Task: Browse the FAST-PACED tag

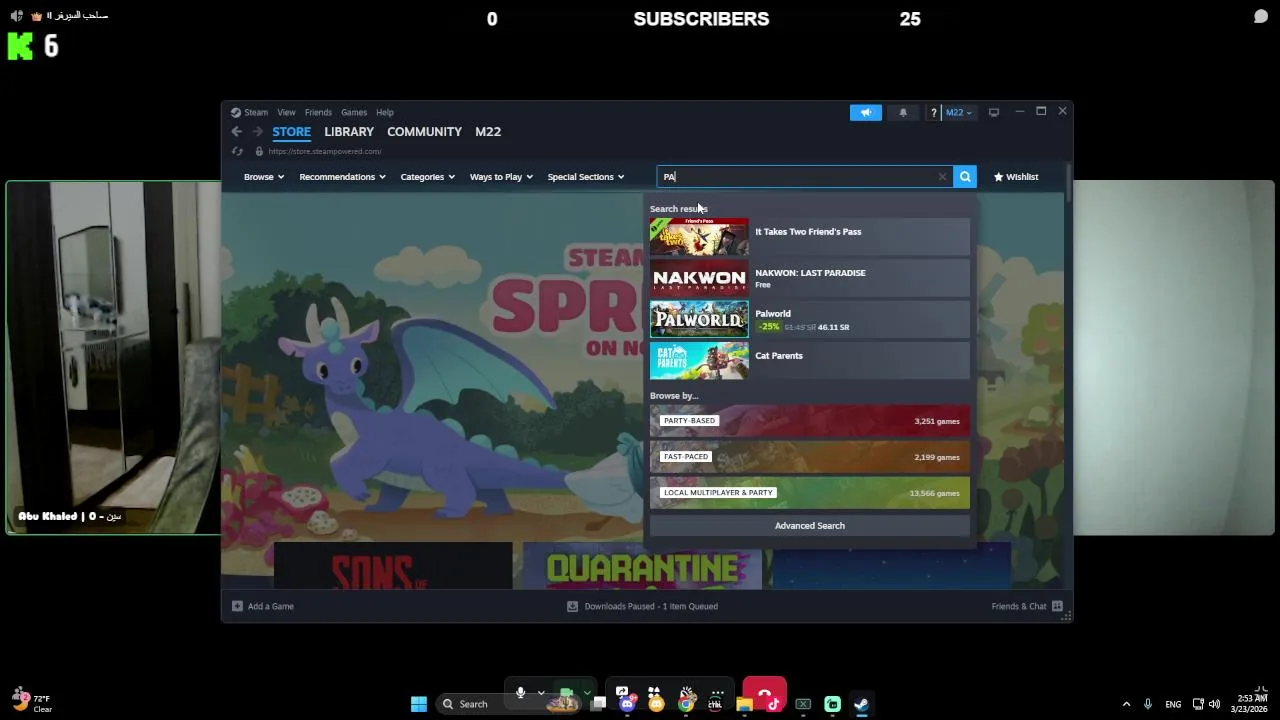Action: pyautogui.click(x=810, y=457)
